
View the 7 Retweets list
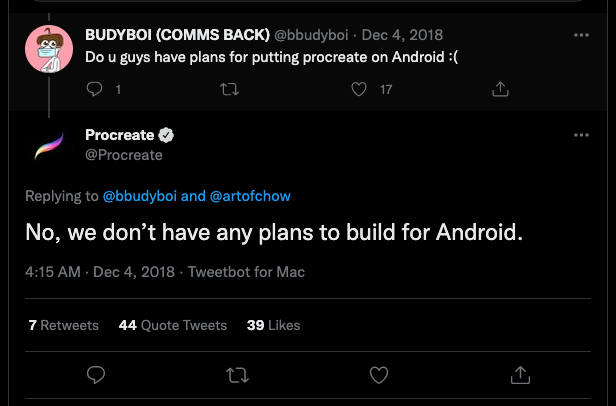pyautogui.click(x=63, y=325)
